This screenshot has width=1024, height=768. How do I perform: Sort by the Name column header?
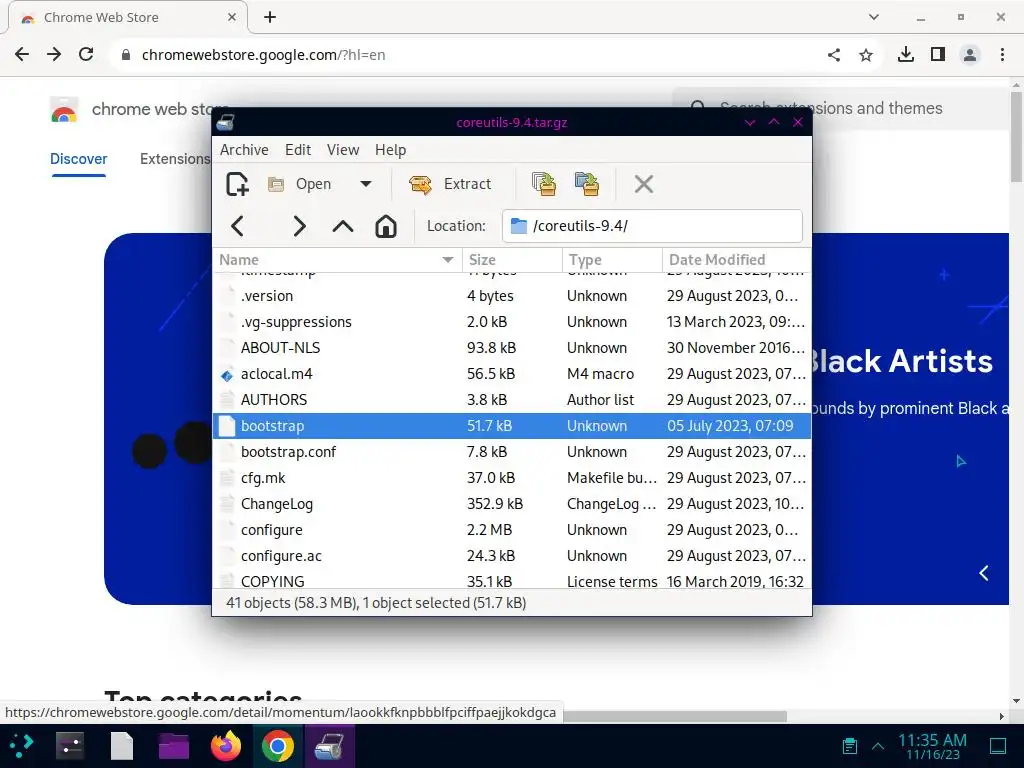[x=337, y=260]
